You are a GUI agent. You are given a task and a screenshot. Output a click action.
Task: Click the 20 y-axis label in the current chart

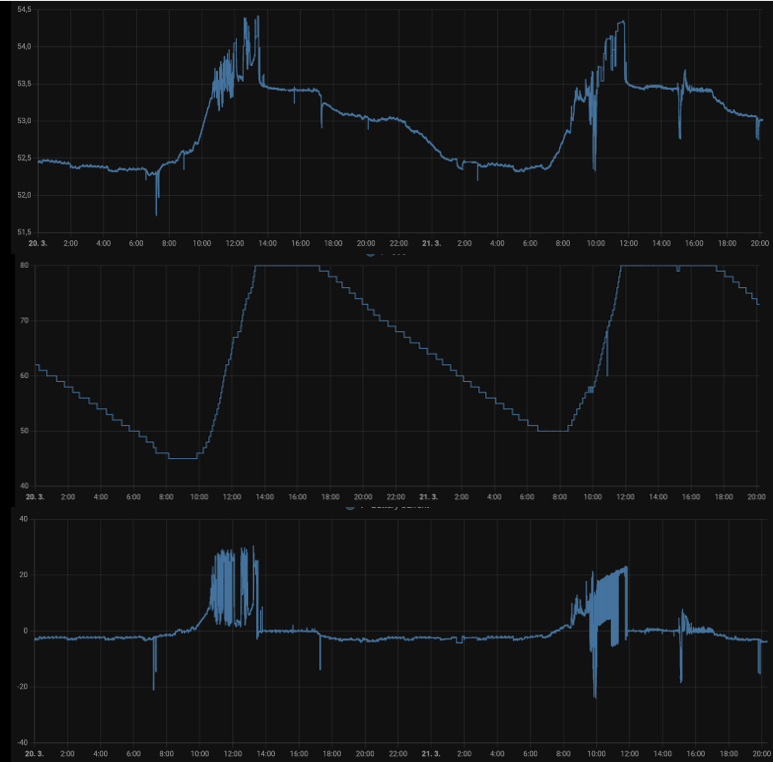[24, 575]
